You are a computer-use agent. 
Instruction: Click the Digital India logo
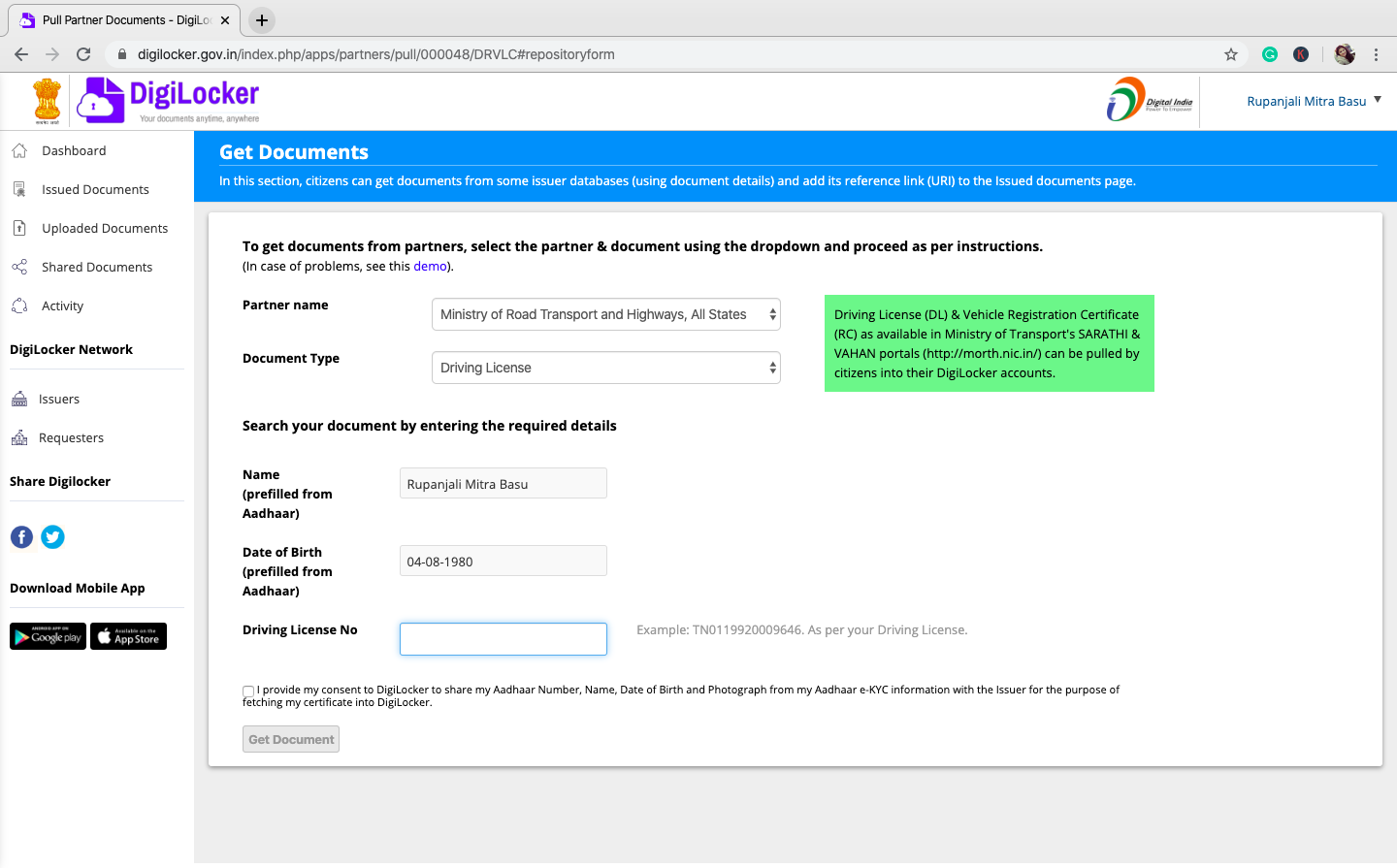pyautogui.click(x=1151, y=100)
